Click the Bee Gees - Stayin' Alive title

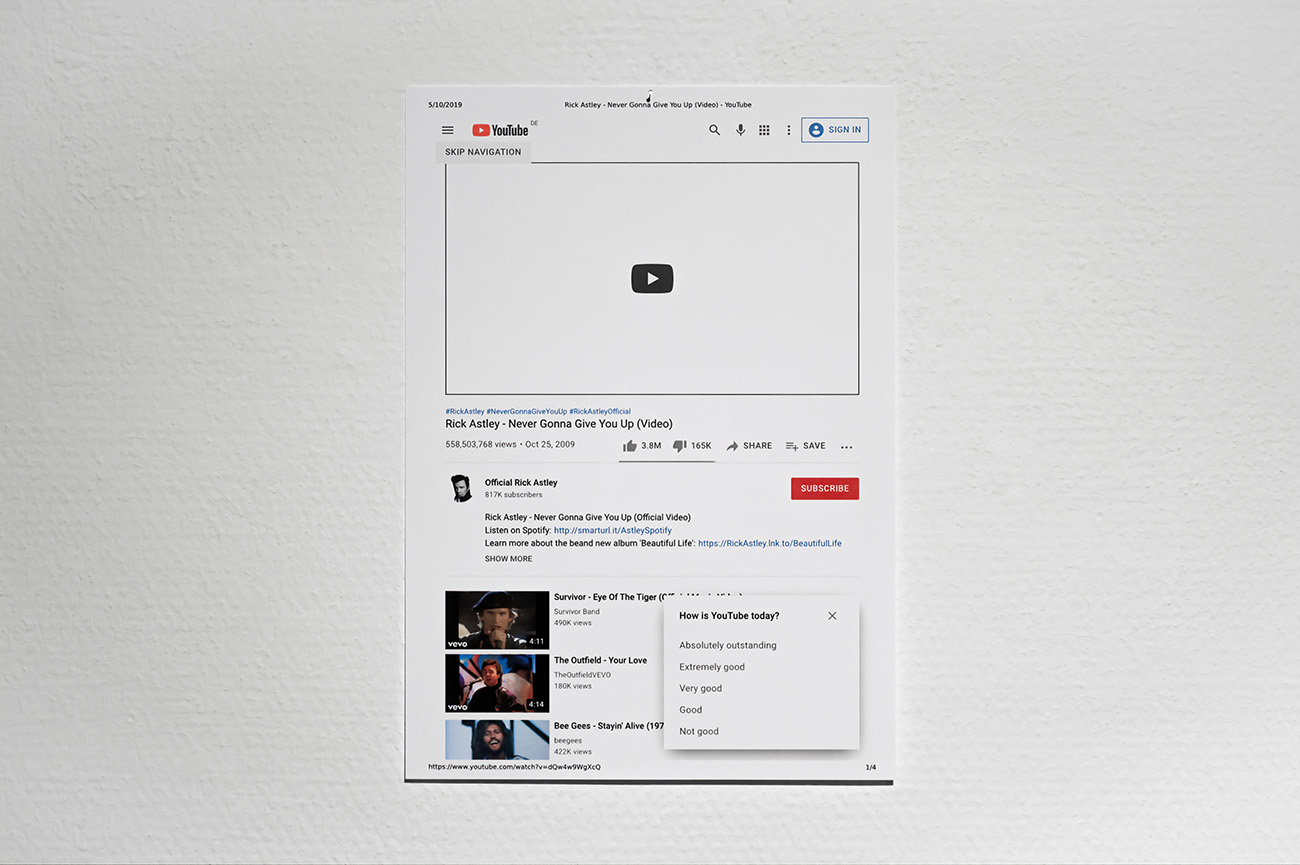pyautogui.click(x=609, y=726)
